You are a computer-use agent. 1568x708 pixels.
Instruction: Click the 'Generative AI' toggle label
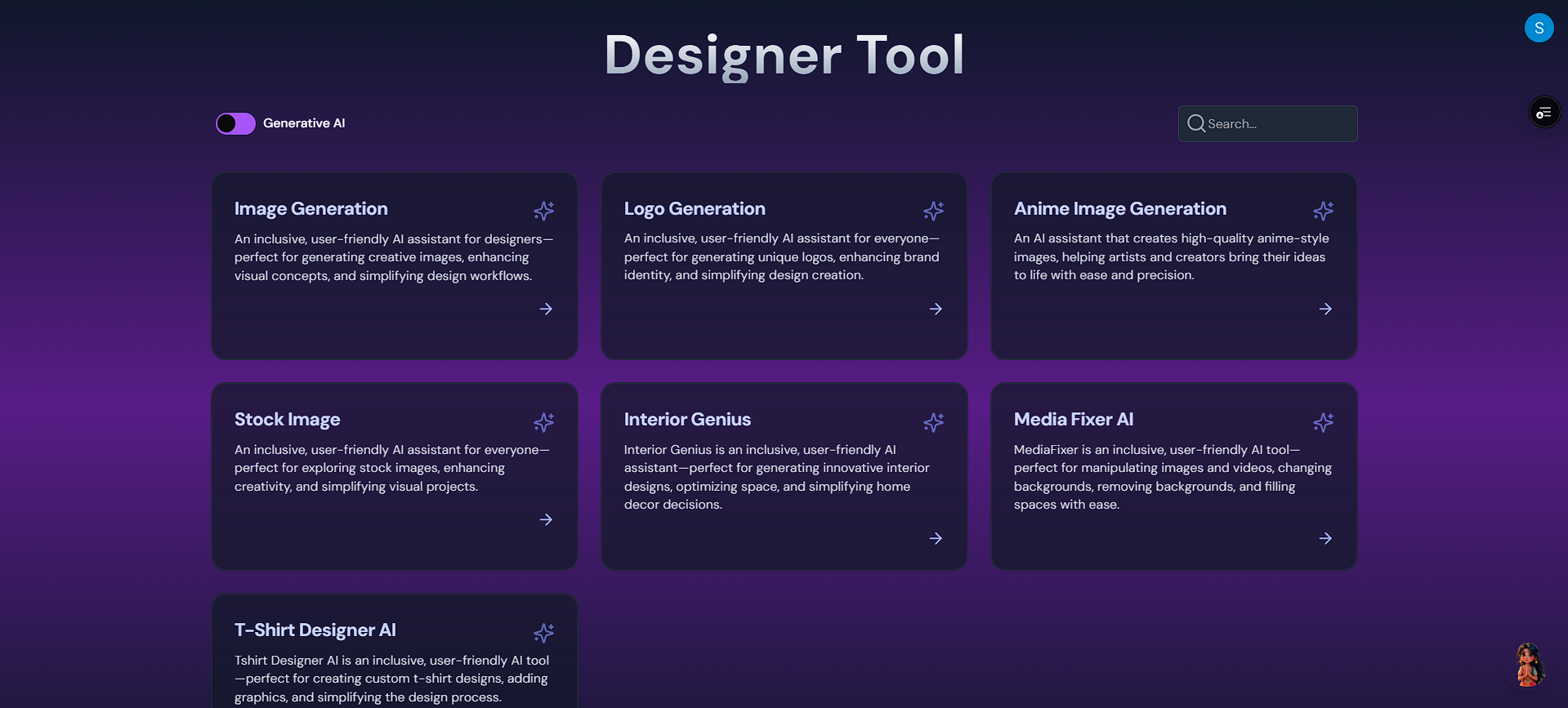pos(304,123)
